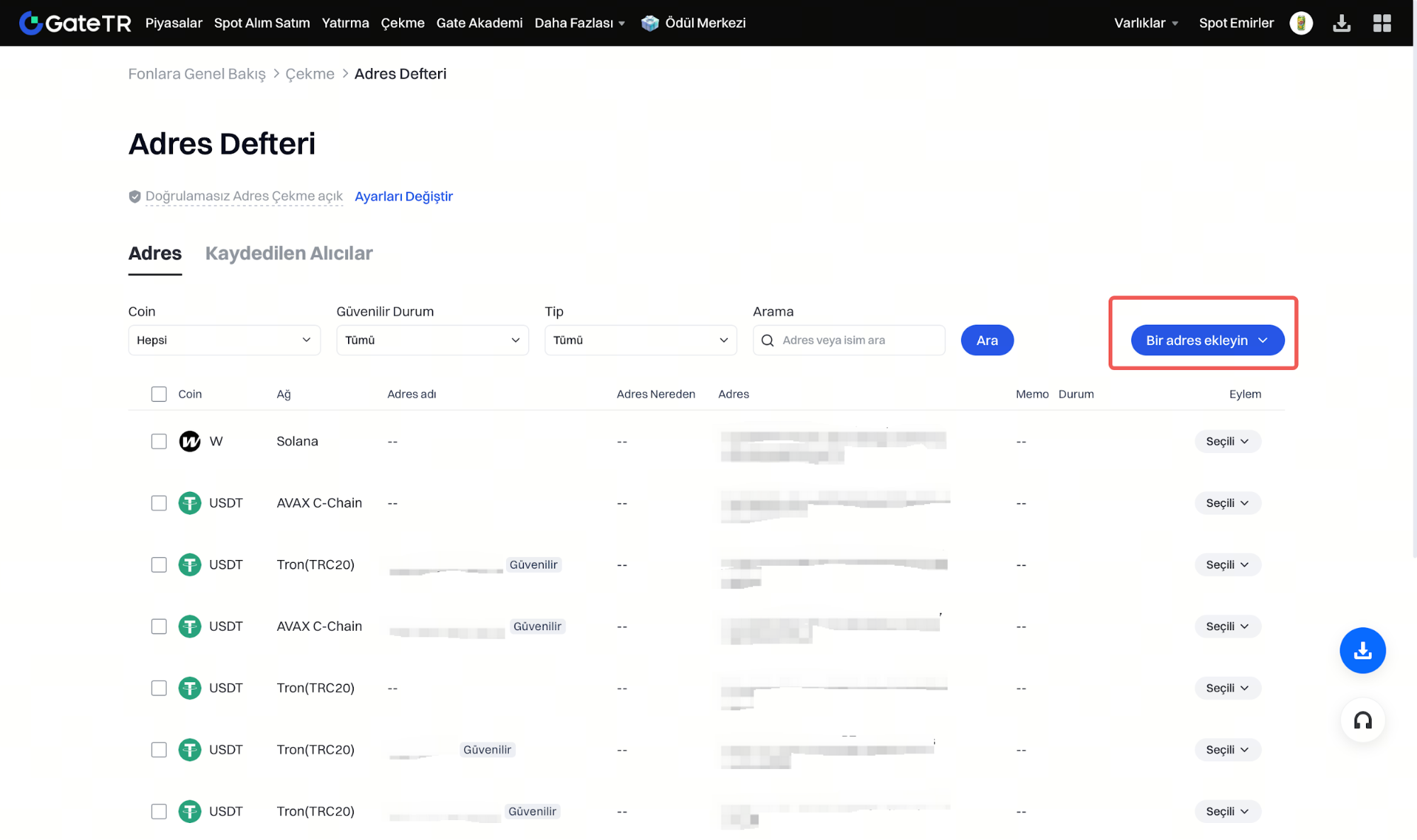Switch to Kaydedilen Alıcılar tab

[289, 253]
